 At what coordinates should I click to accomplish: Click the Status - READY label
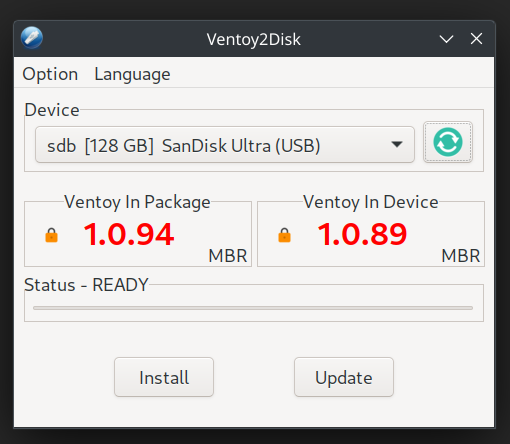coord(86,285)
